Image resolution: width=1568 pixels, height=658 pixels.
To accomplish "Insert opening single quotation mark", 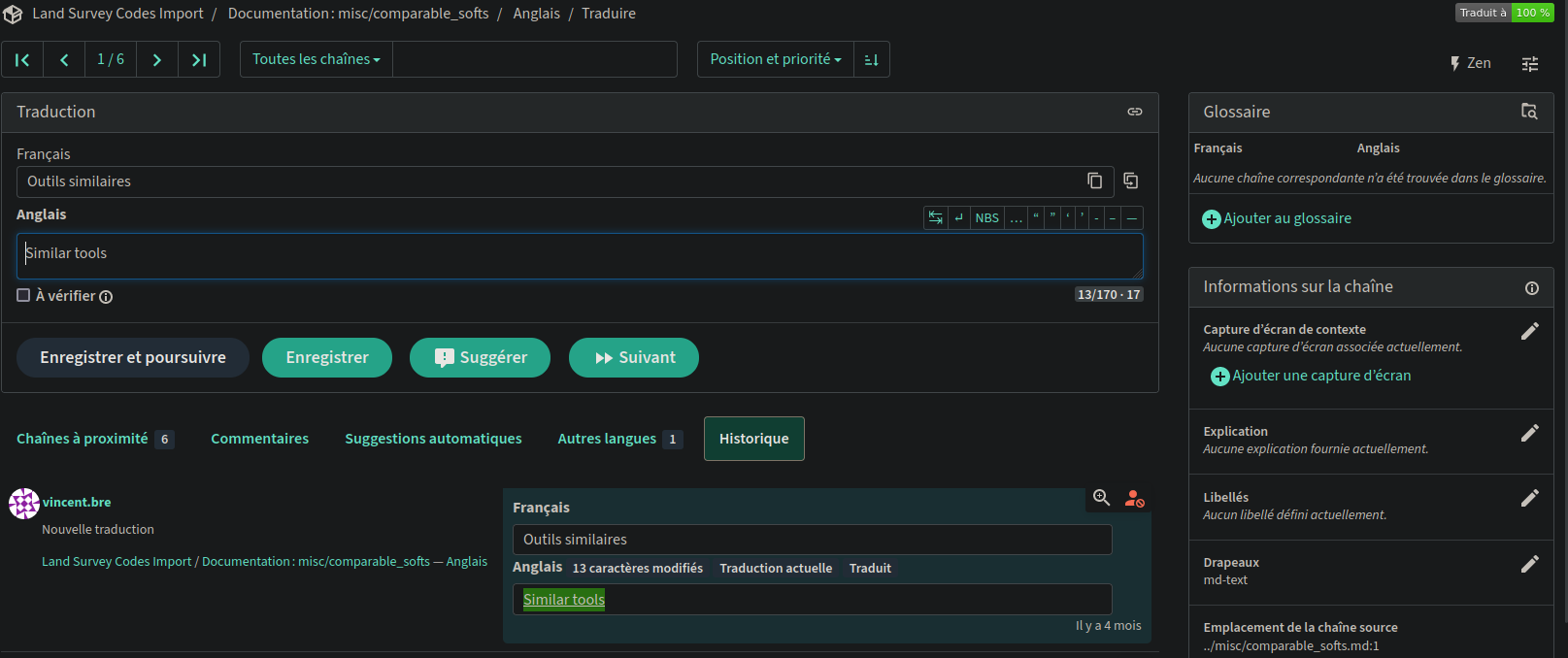I will click(x=1068, y=217).
